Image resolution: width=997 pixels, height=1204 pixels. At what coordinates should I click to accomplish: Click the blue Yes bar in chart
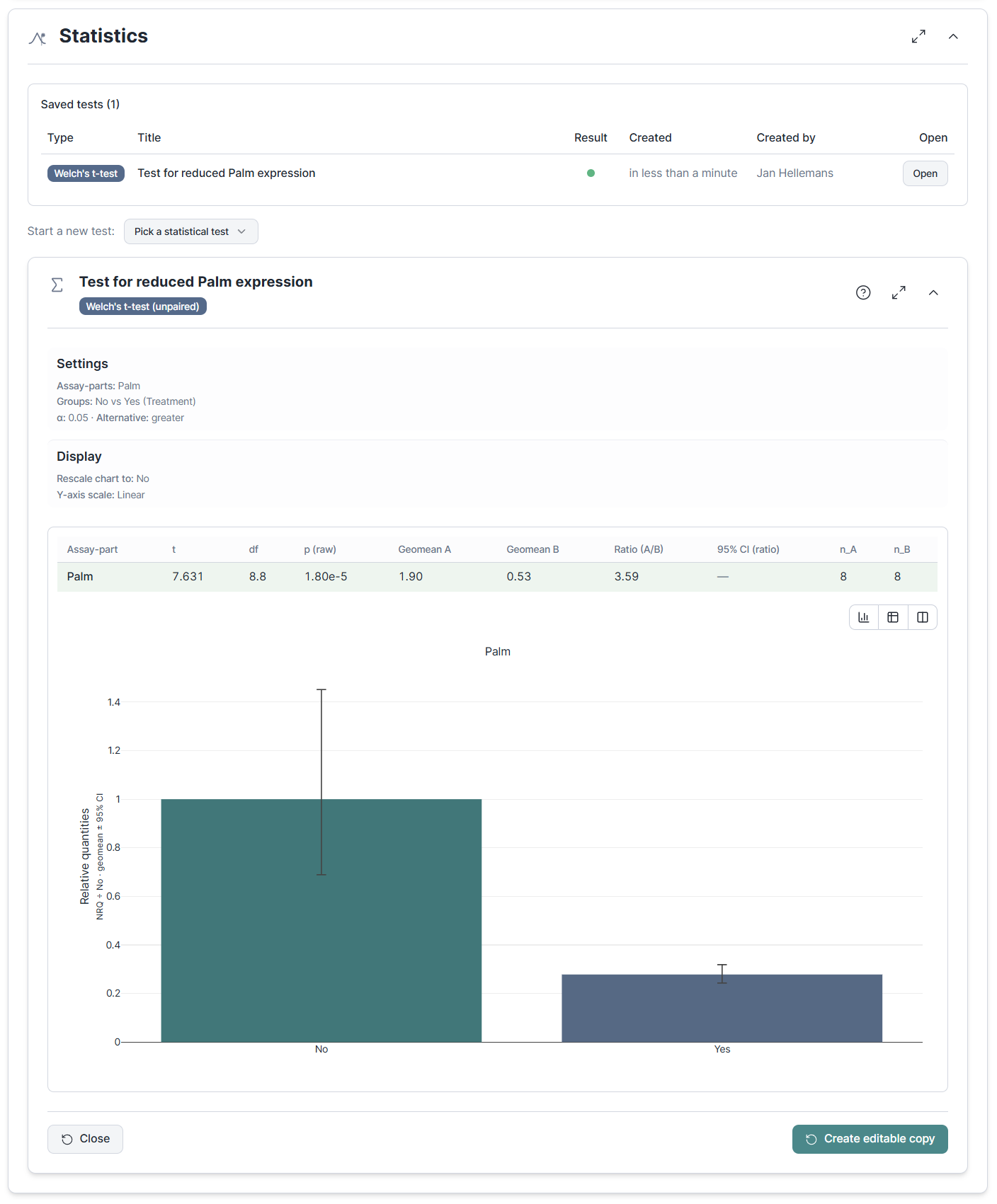coord(722,1008)
